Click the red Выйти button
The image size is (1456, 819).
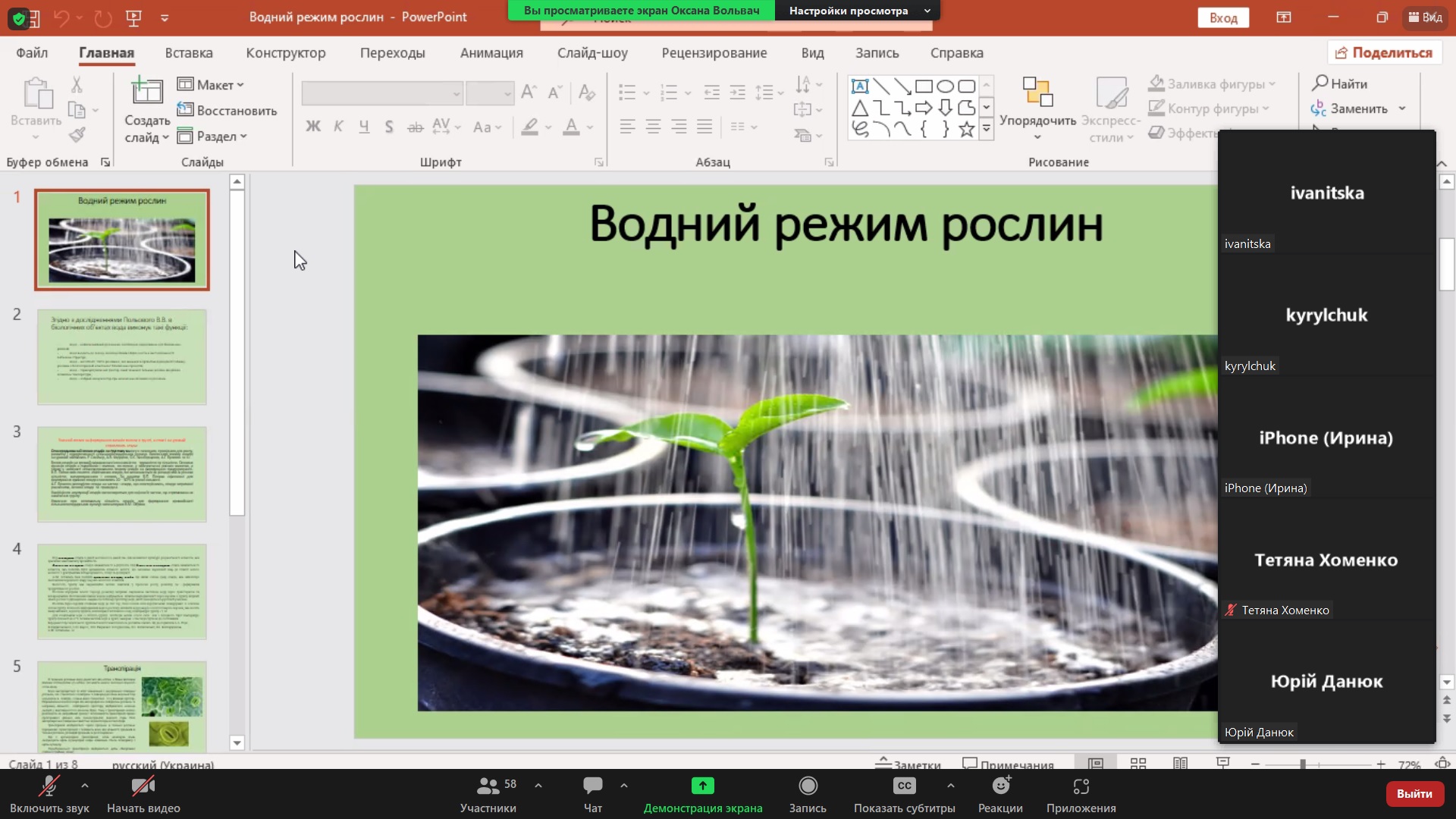(1414, 793)
